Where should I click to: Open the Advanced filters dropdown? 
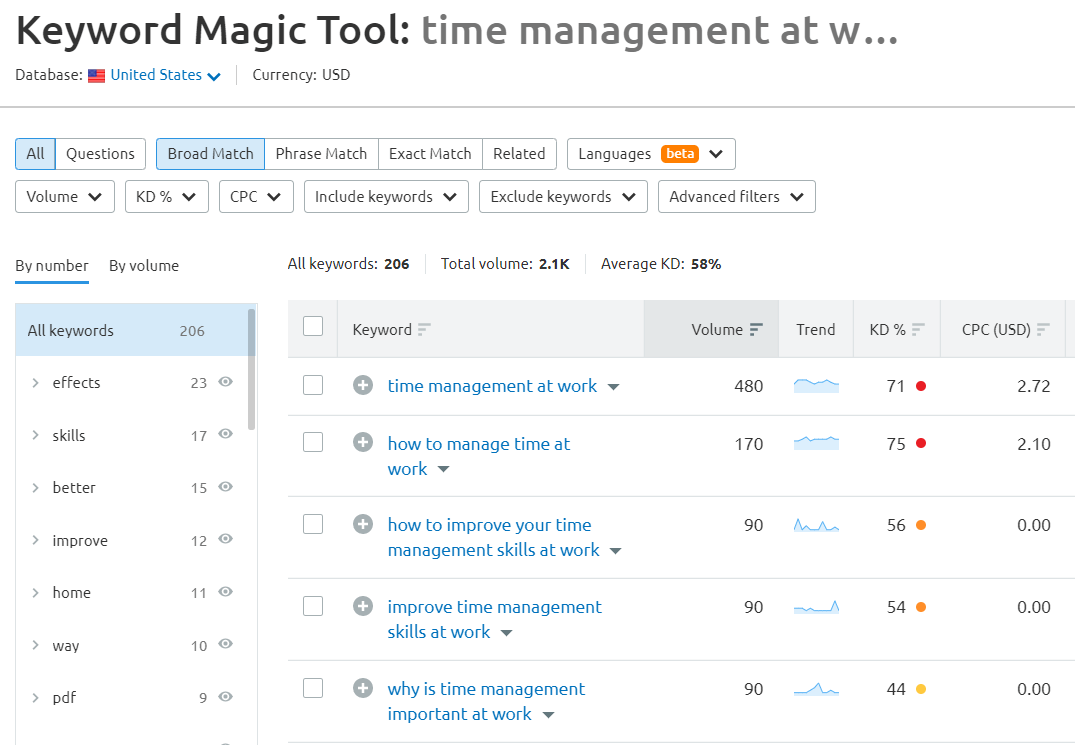click(x=736, y=197)
